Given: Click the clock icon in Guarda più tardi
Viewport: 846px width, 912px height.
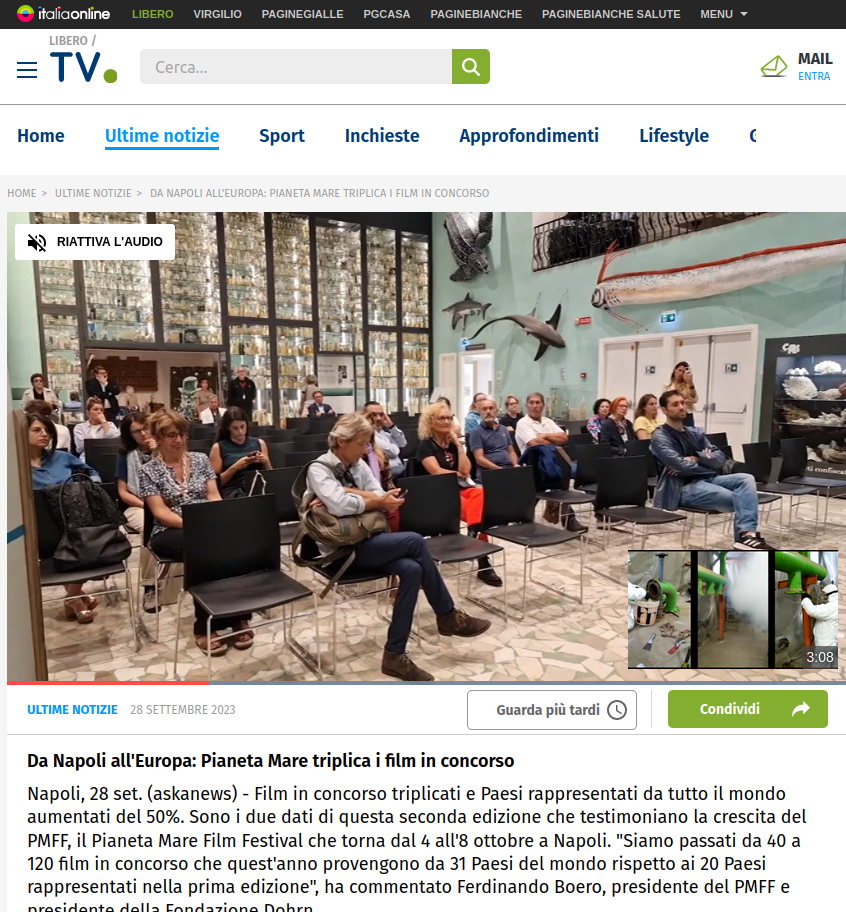Looking at the screenshot, I should [x=617, y=710].
